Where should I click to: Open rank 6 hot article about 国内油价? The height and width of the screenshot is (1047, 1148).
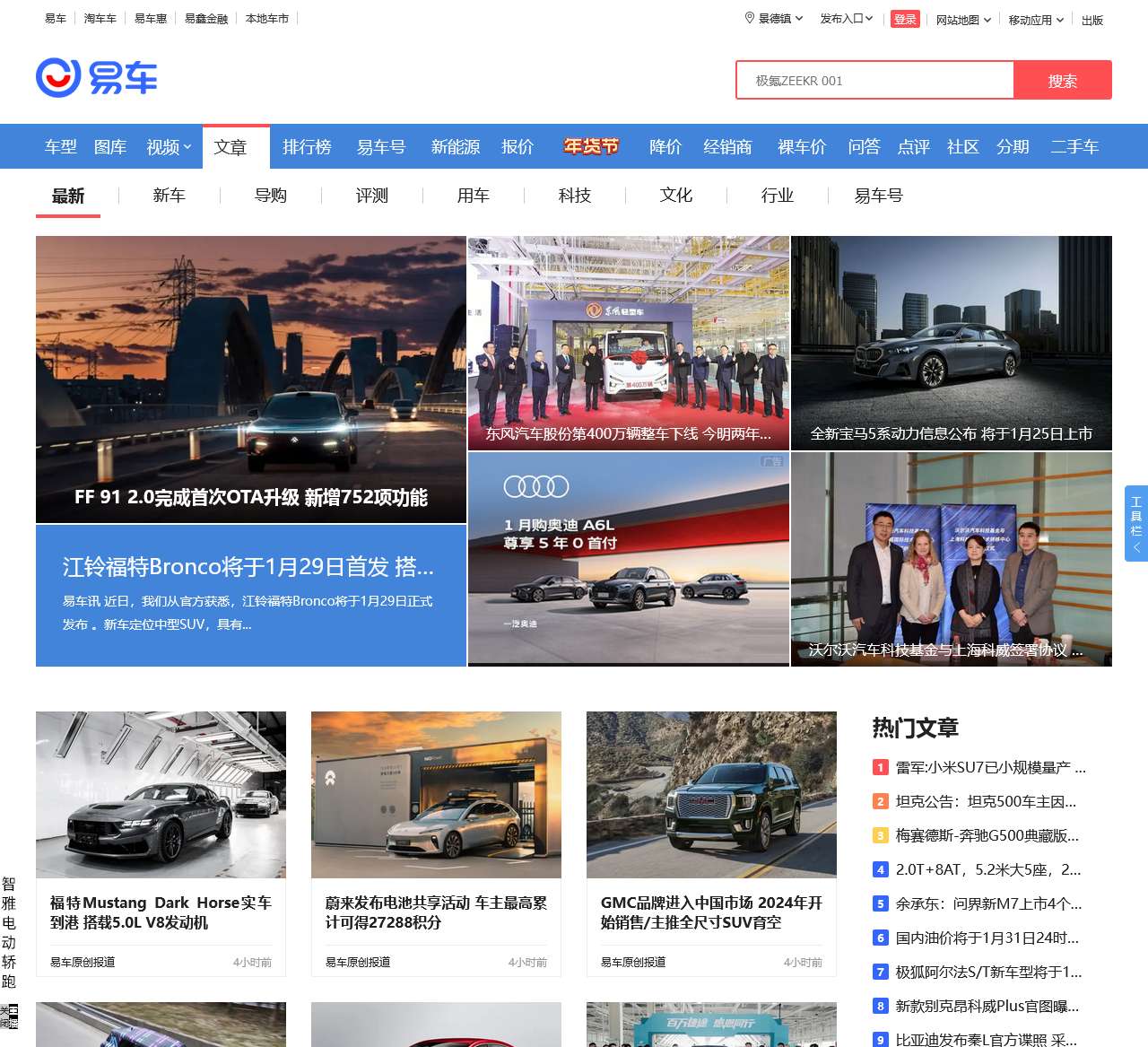point(987,938)
